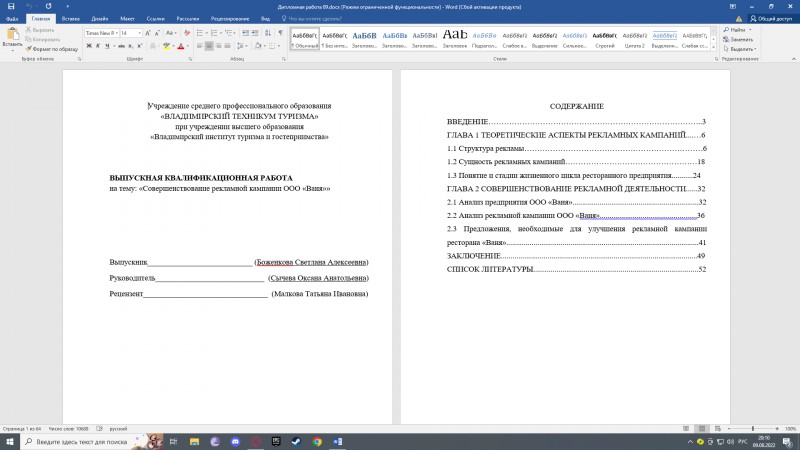This screenshot has width=800, height=450.
Task: Click the paragraph shading paint bucket icon
Action: [x=258, y=46]
